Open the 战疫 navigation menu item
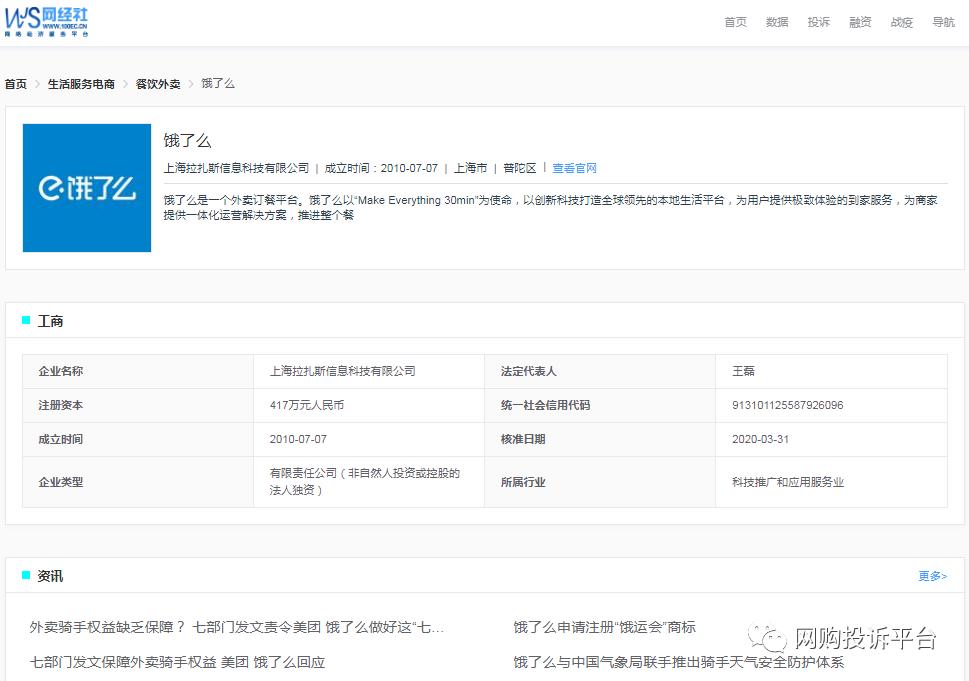This screenshot has width=969, height=681. click(x=901, y=21)
